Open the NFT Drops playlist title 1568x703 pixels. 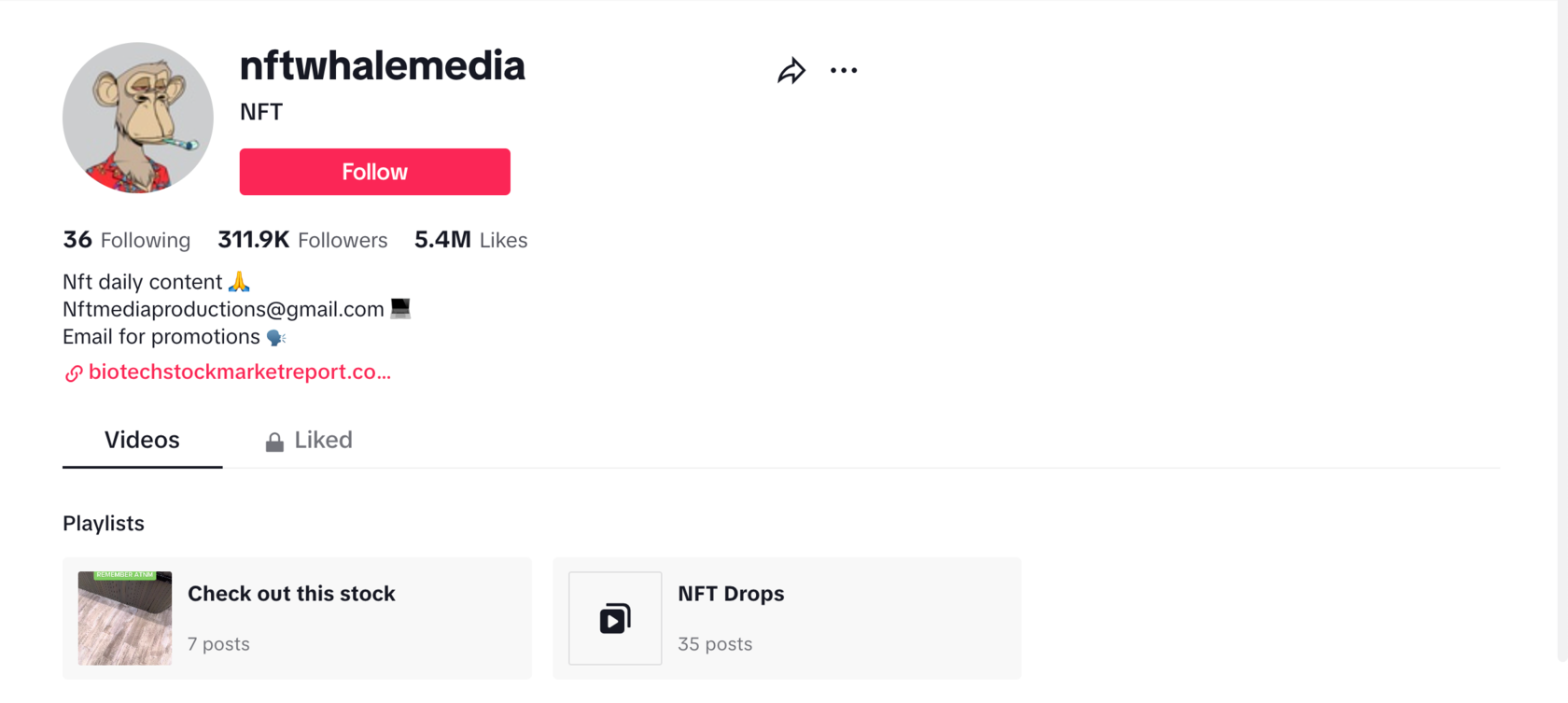coord(731,594)
